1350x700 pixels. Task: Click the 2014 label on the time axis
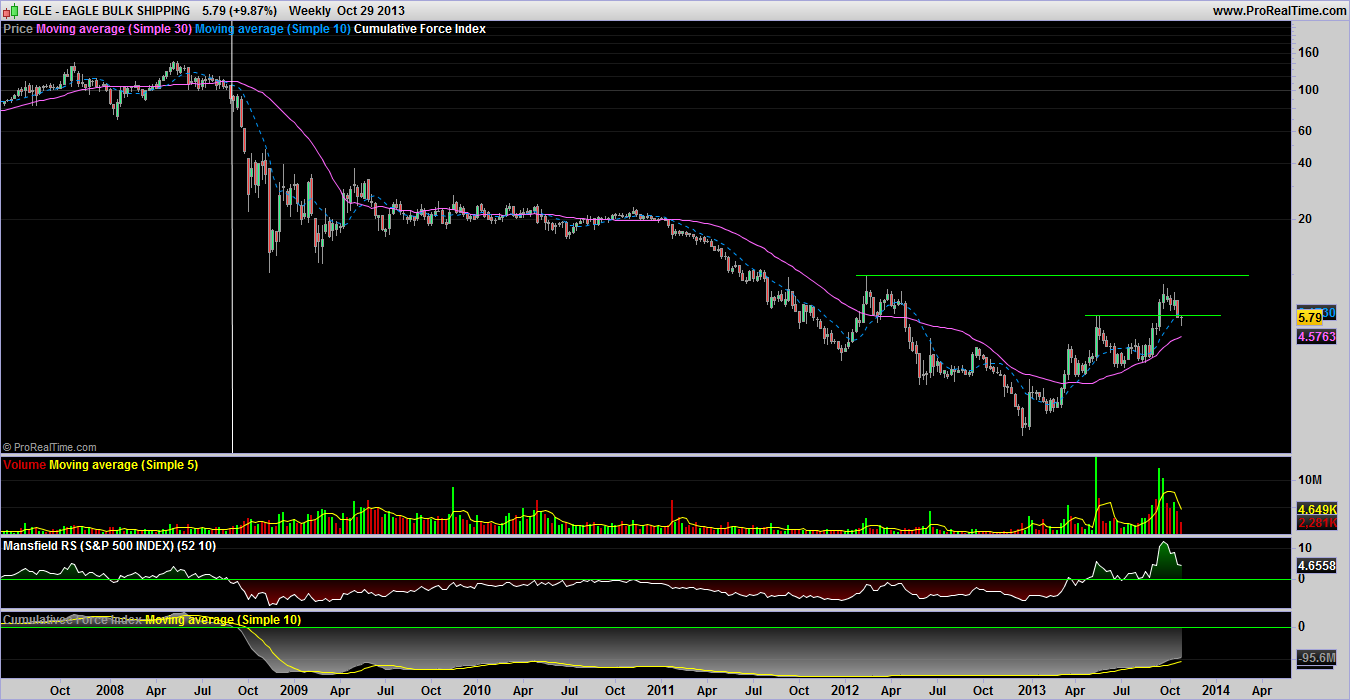1214,690
